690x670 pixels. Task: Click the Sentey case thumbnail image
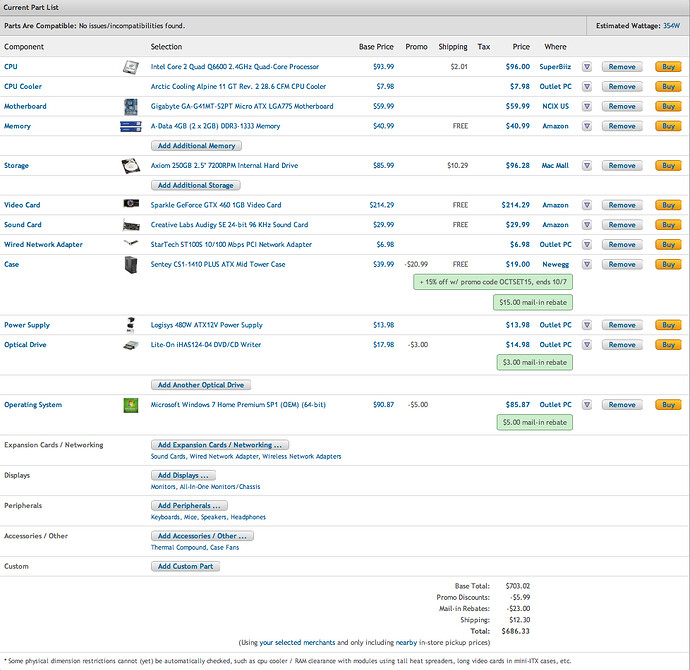point(131,265)
